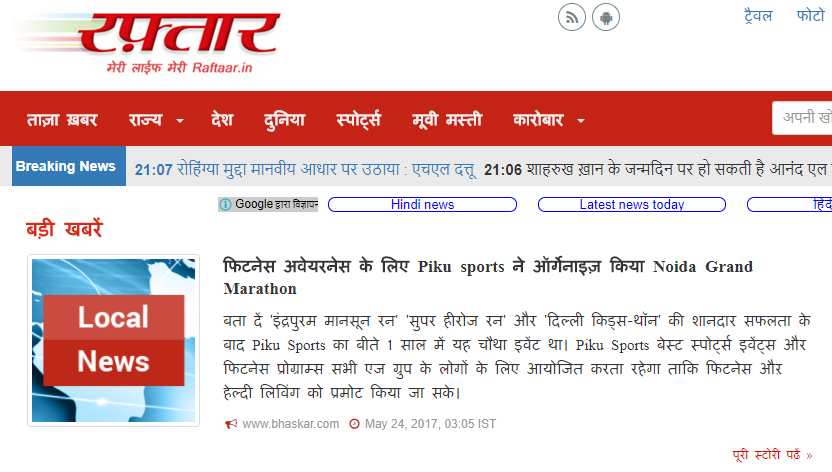Click the clock icon beside article date

[x=354, y=424]
